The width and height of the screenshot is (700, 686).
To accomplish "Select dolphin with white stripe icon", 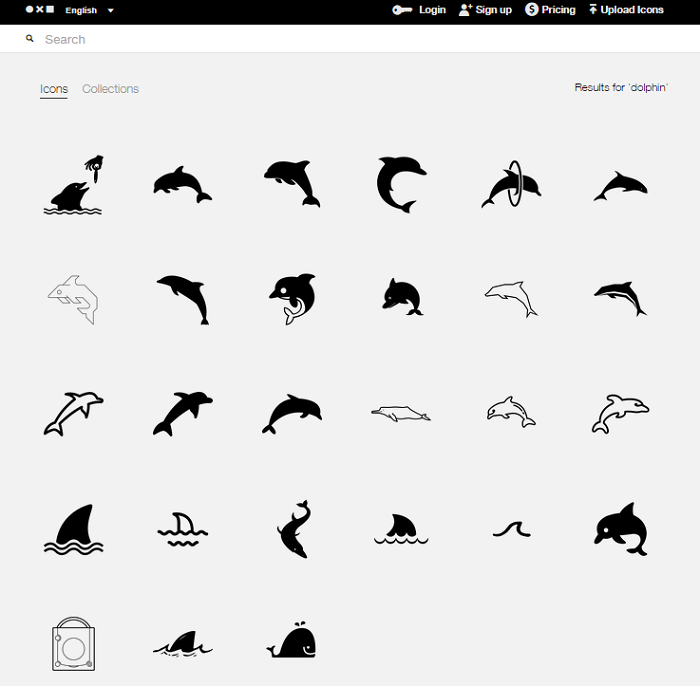I will tap(620, 299).
